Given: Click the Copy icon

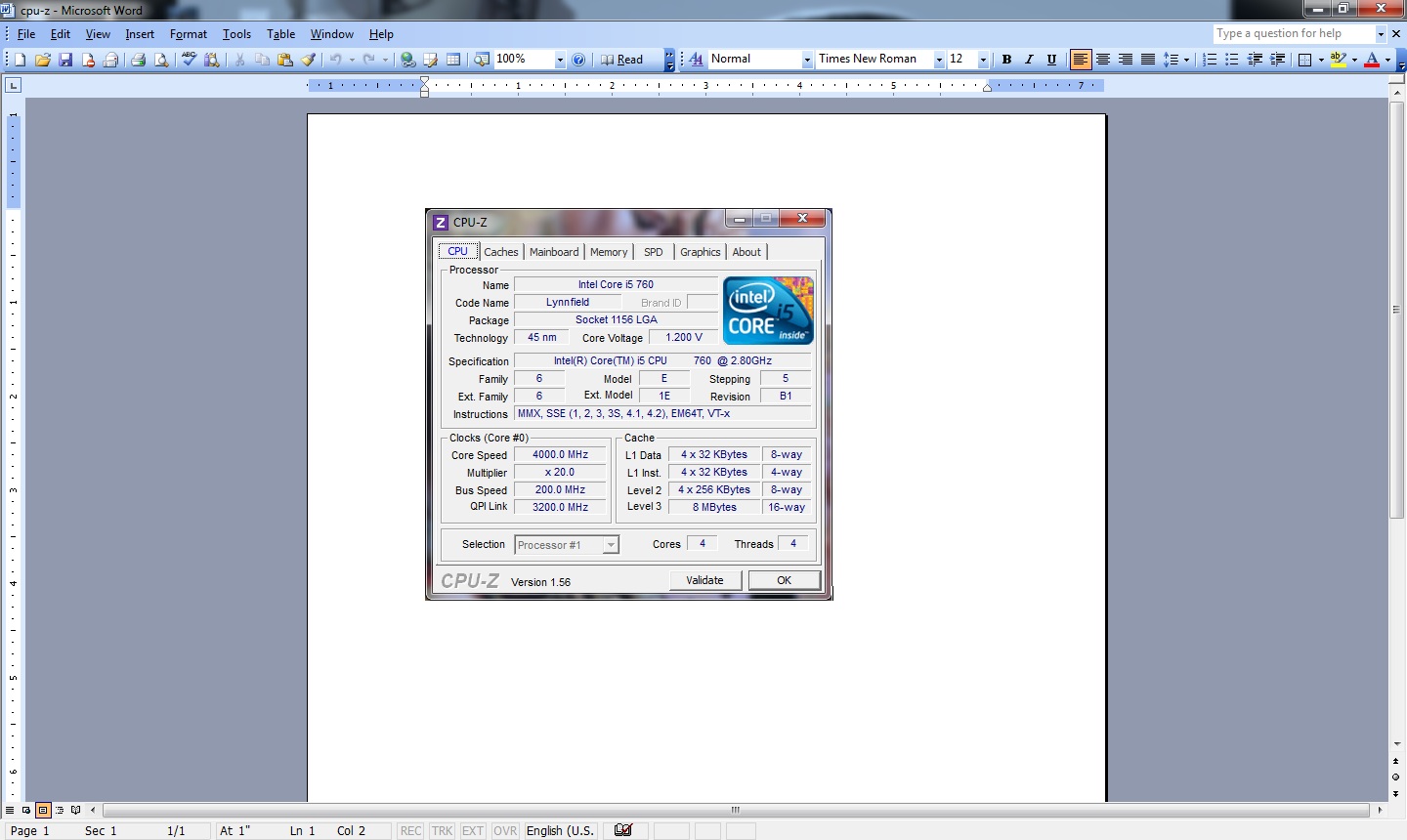Looking at the screenshot, I should pyautogui.click(x=262, y=60).
